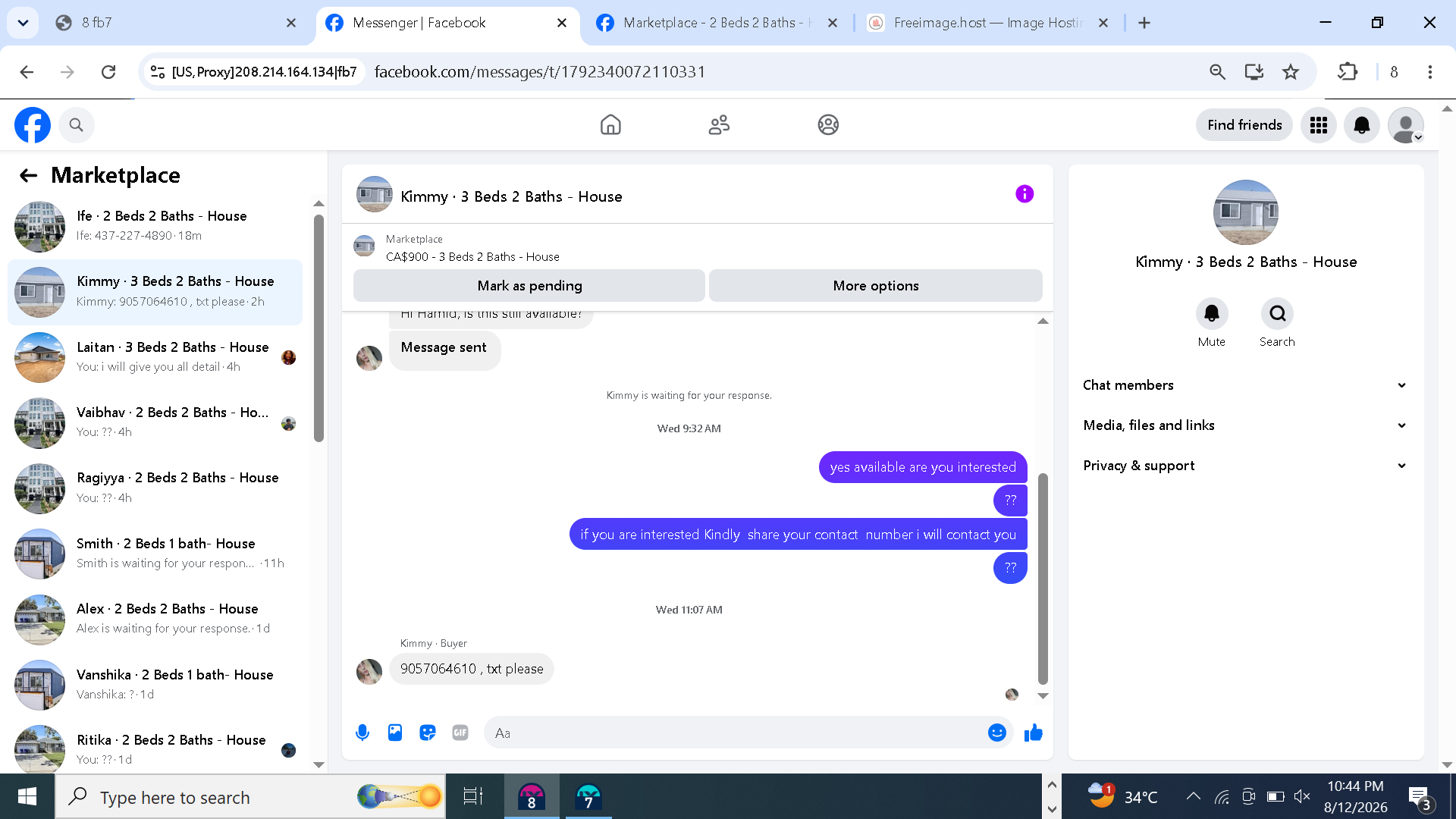Open browser extensions puzzle icon

tap(1348, 72)
